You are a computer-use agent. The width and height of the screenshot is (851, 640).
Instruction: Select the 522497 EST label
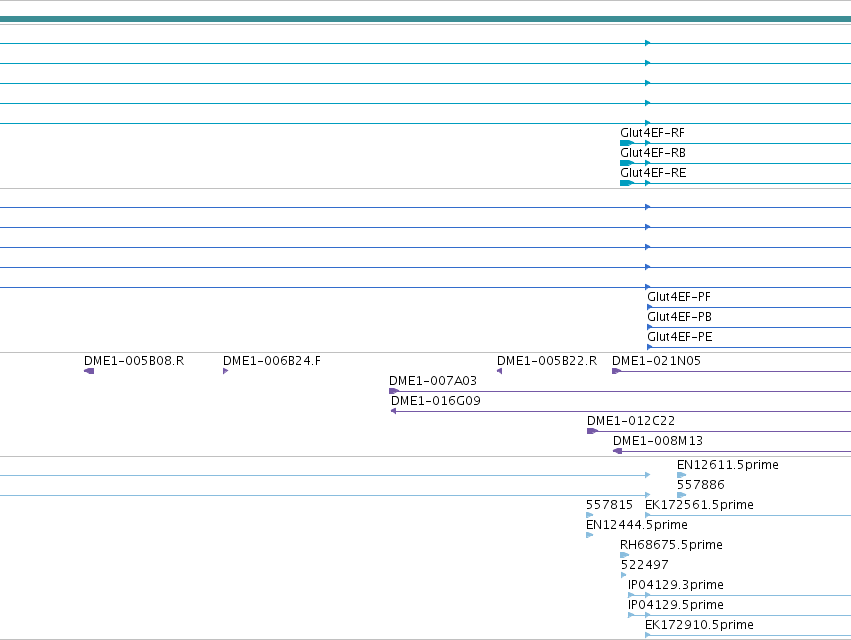(645, 565)
